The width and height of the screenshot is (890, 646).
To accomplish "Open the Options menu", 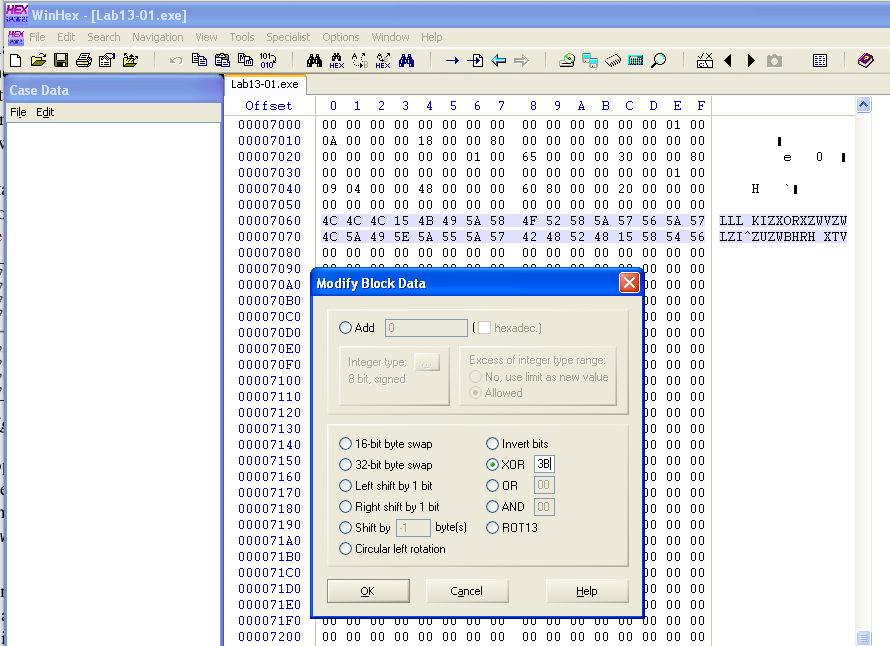I will pyautogui.click(x=341, y=37).
